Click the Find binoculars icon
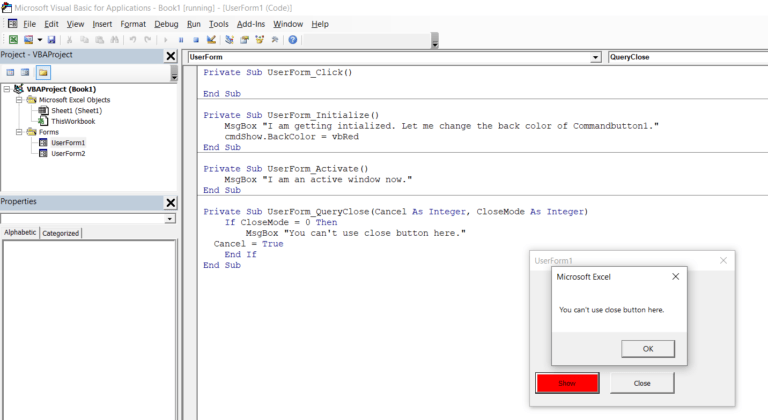Image resolution: width=768 pixels, height=420 pixels. 114,40
